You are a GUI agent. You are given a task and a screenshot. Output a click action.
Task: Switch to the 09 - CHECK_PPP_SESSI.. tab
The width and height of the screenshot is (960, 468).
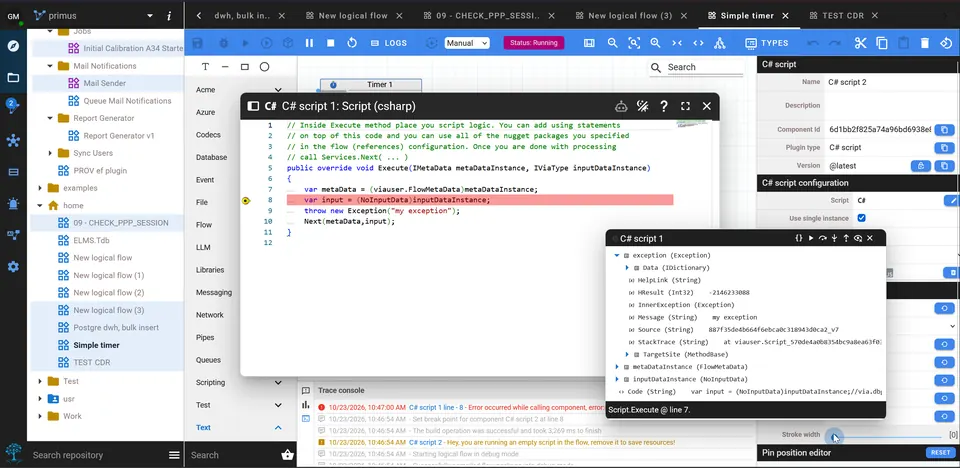point(488,15)
